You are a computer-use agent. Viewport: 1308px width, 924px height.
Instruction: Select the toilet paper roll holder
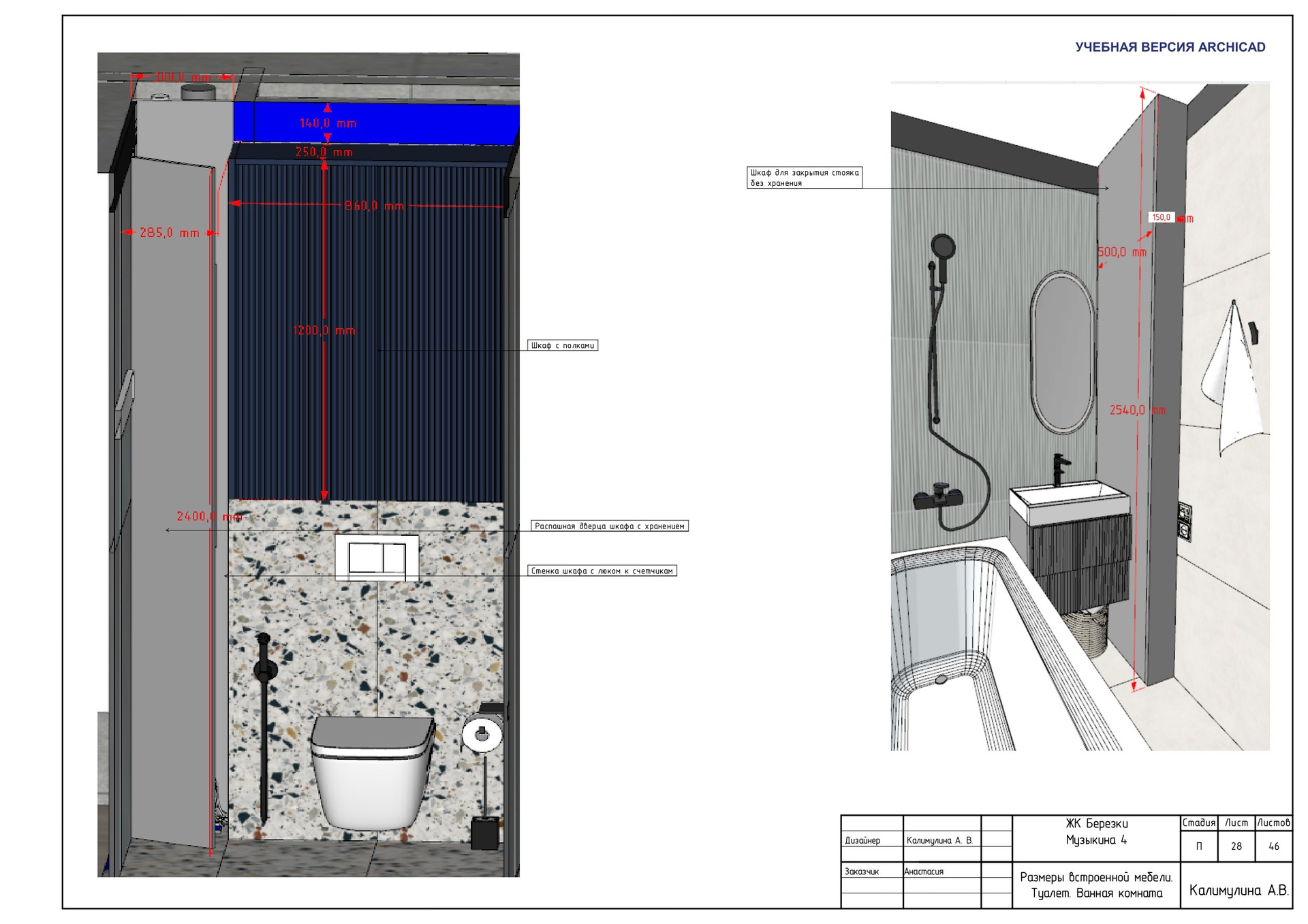[482, 734]
